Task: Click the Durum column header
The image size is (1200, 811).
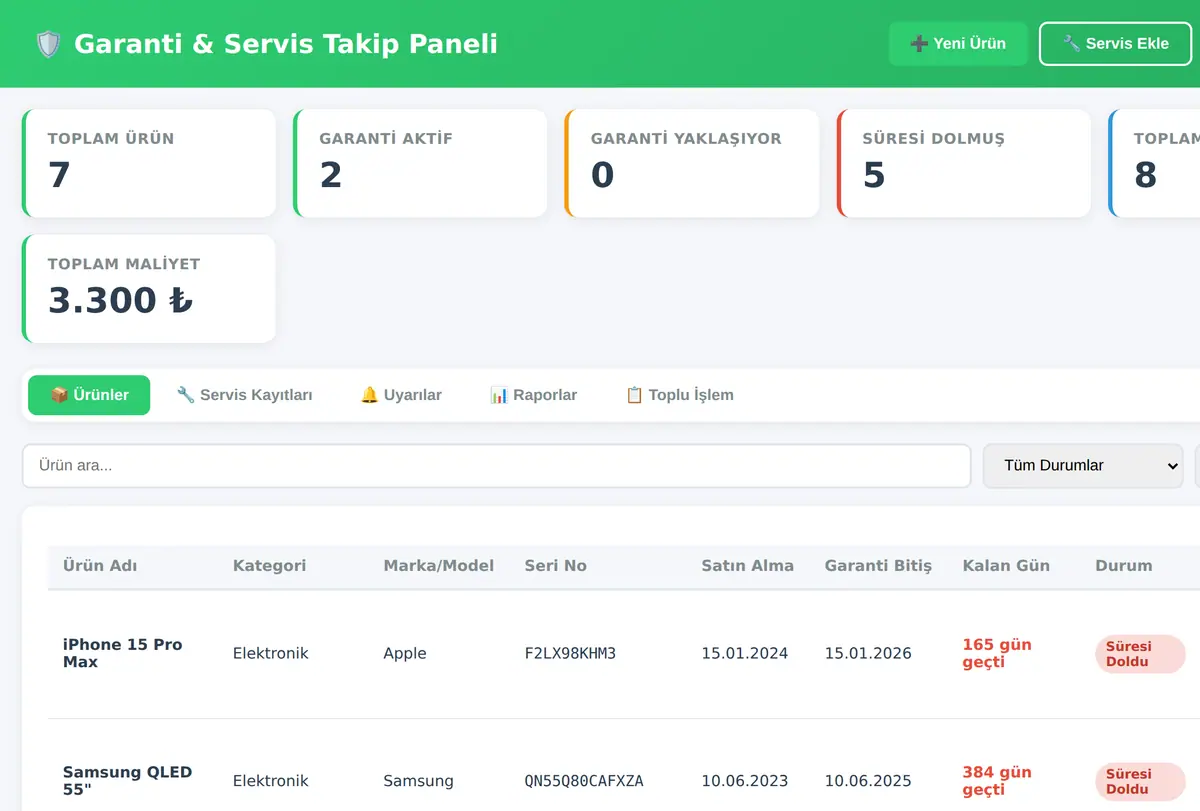Action: tap(1124, 566)
